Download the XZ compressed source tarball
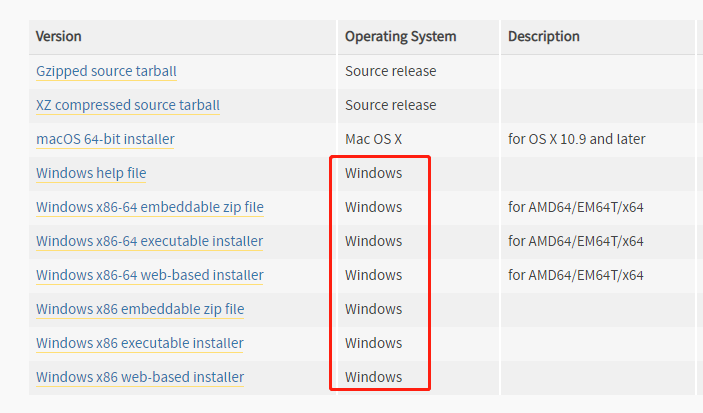Image resolution: width=703 pixels, height=413 pixels. pos(128,105)
